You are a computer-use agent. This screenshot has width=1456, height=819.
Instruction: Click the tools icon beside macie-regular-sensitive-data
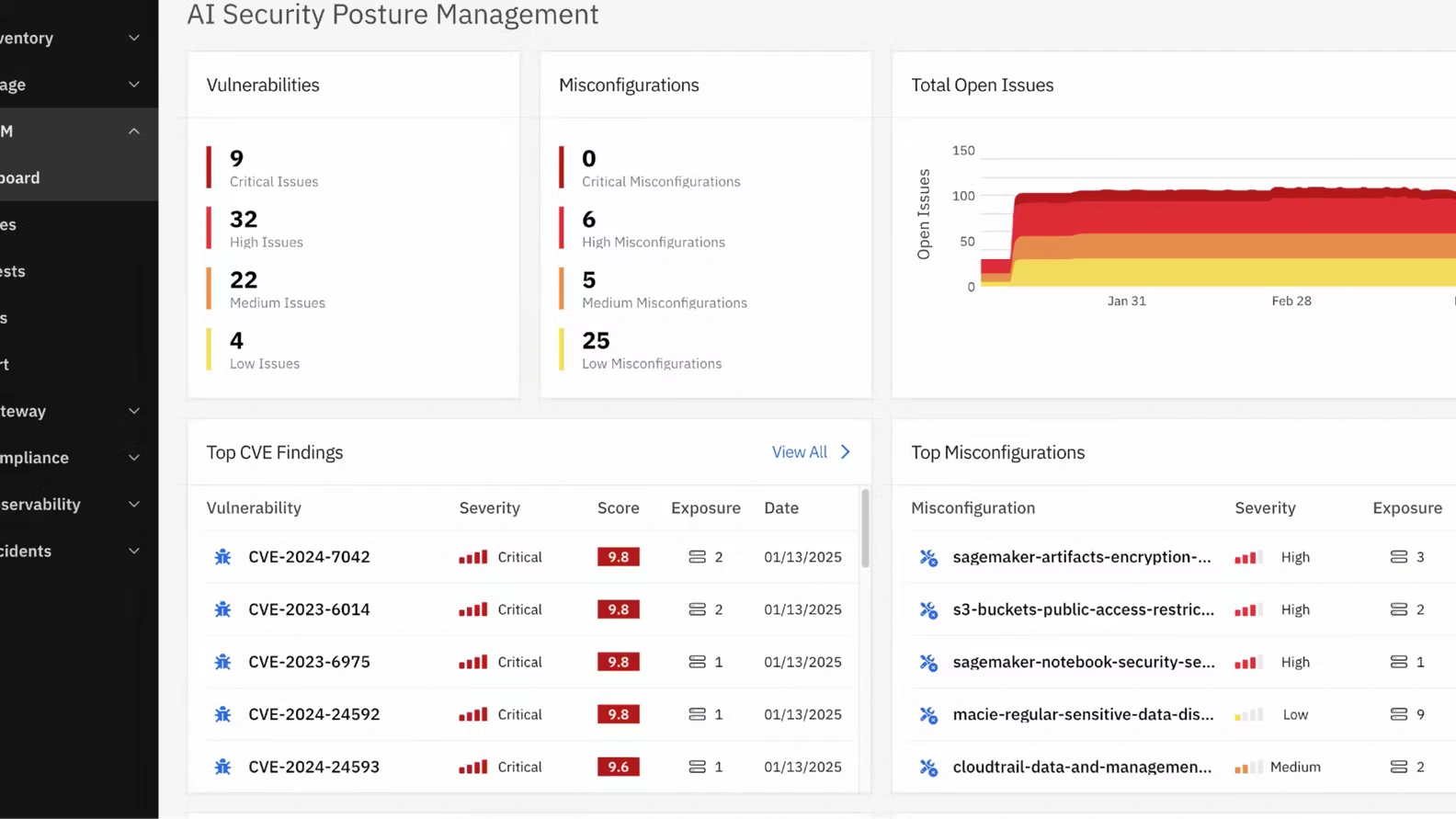[928, 714]
